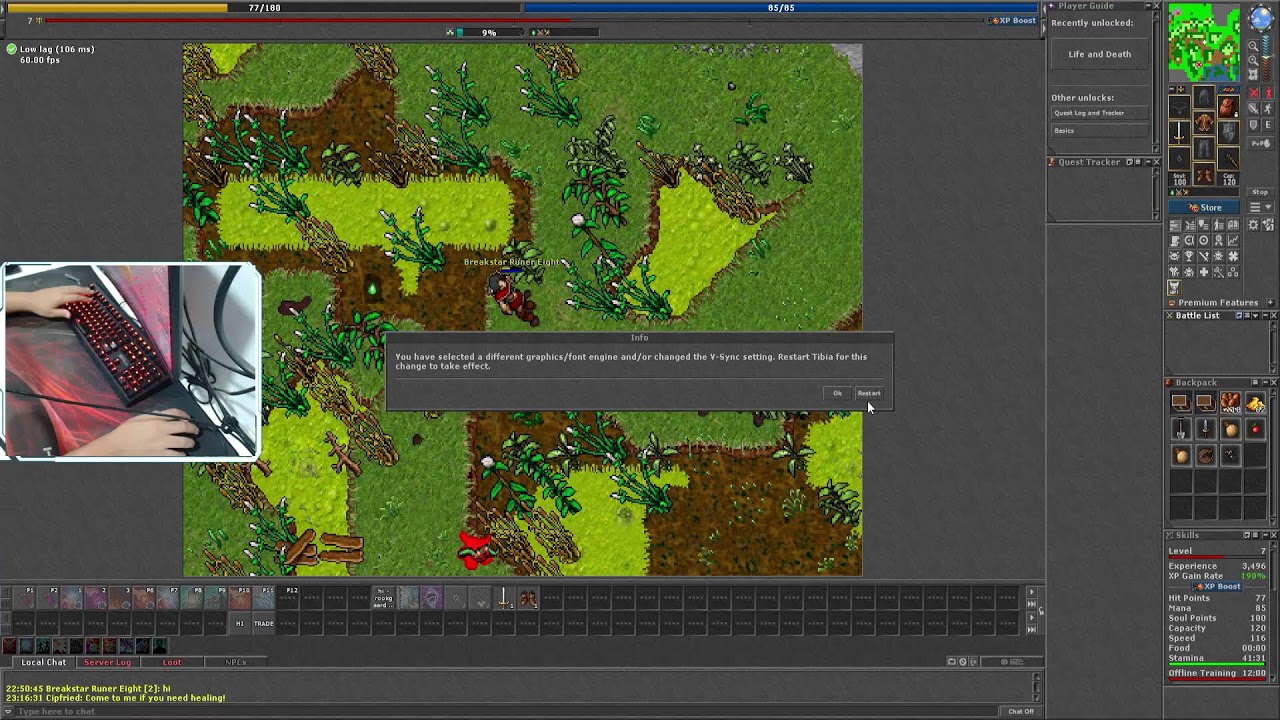Open options gear icon
This screenshot has width=1280, height=720.
[x=1252, y=225]
